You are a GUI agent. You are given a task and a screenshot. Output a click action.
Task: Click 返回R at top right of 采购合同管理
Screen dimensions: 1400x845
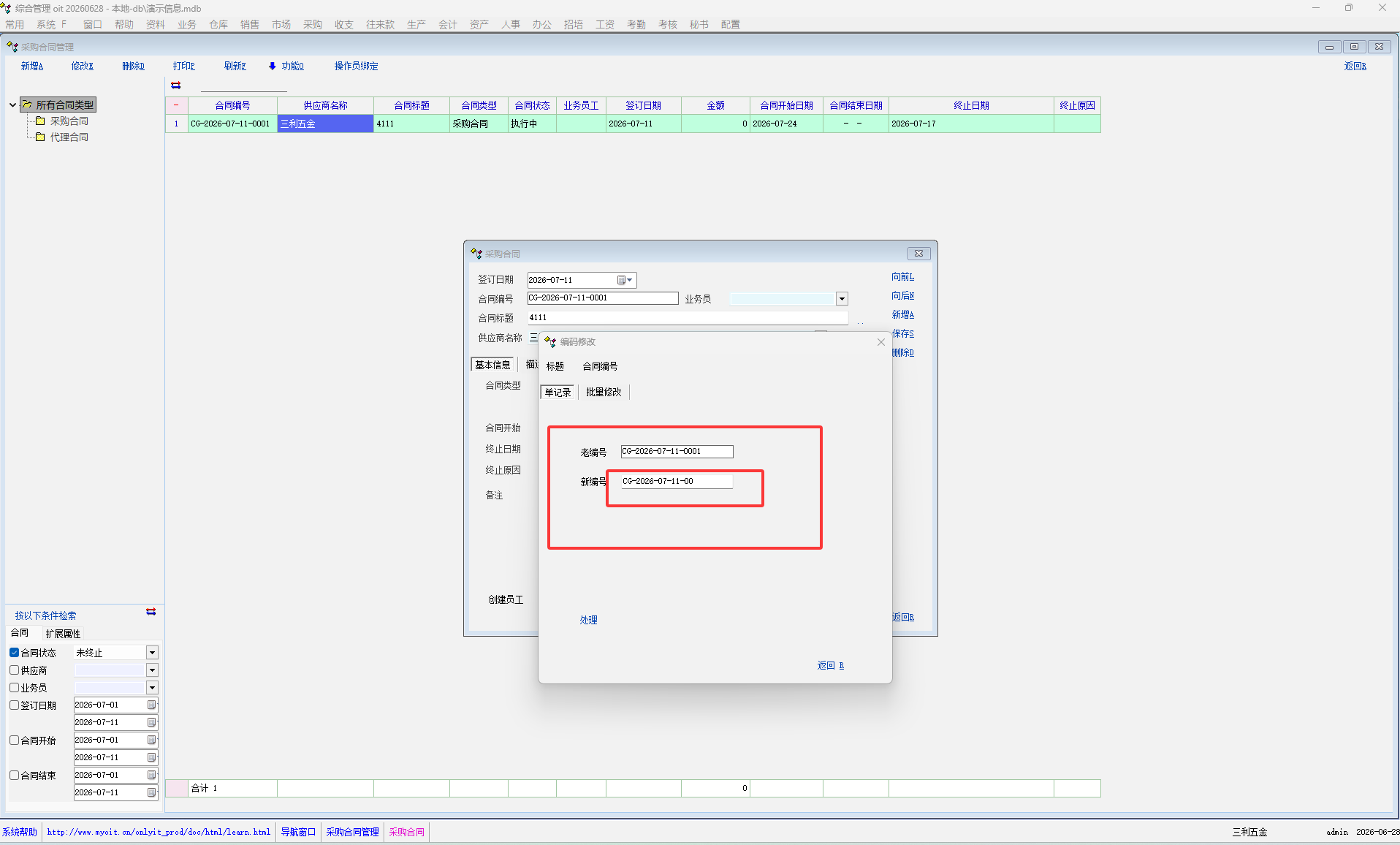click(x=1355, y=66)
